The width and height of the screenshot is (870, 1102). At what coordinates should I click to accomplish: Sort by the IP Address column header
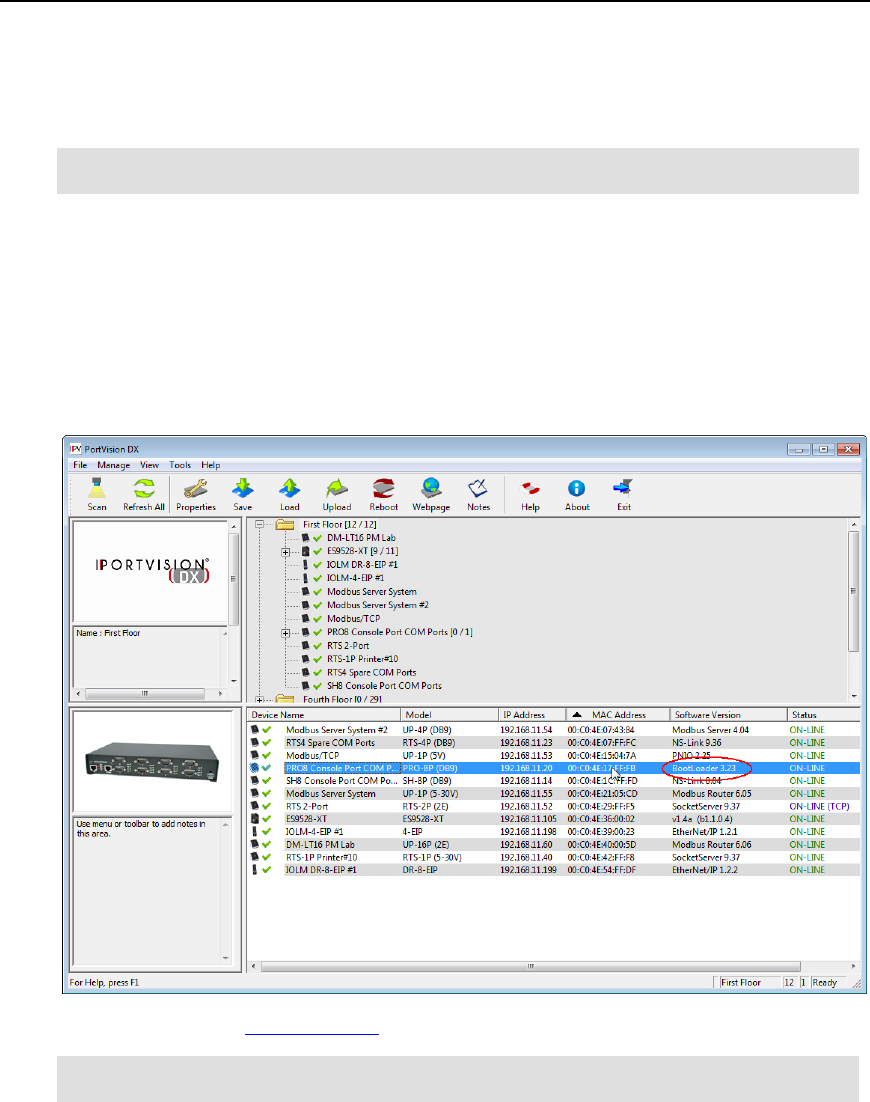(532, 715)
